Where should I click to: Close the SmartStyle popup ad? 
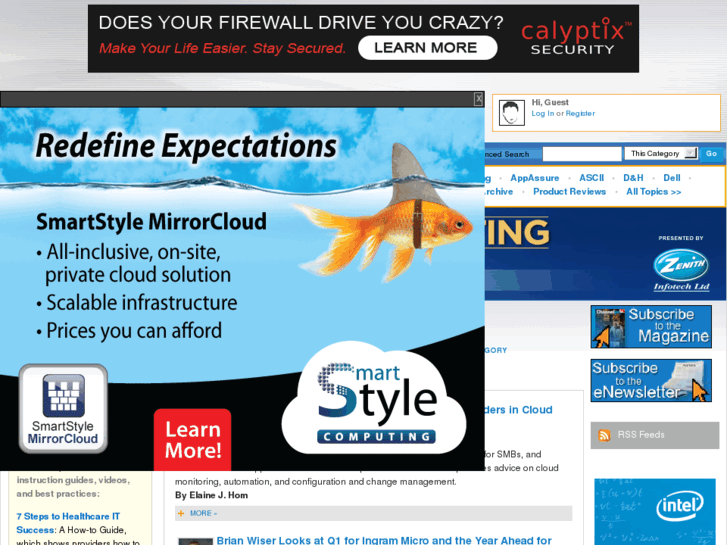click(x=478, y=99)
